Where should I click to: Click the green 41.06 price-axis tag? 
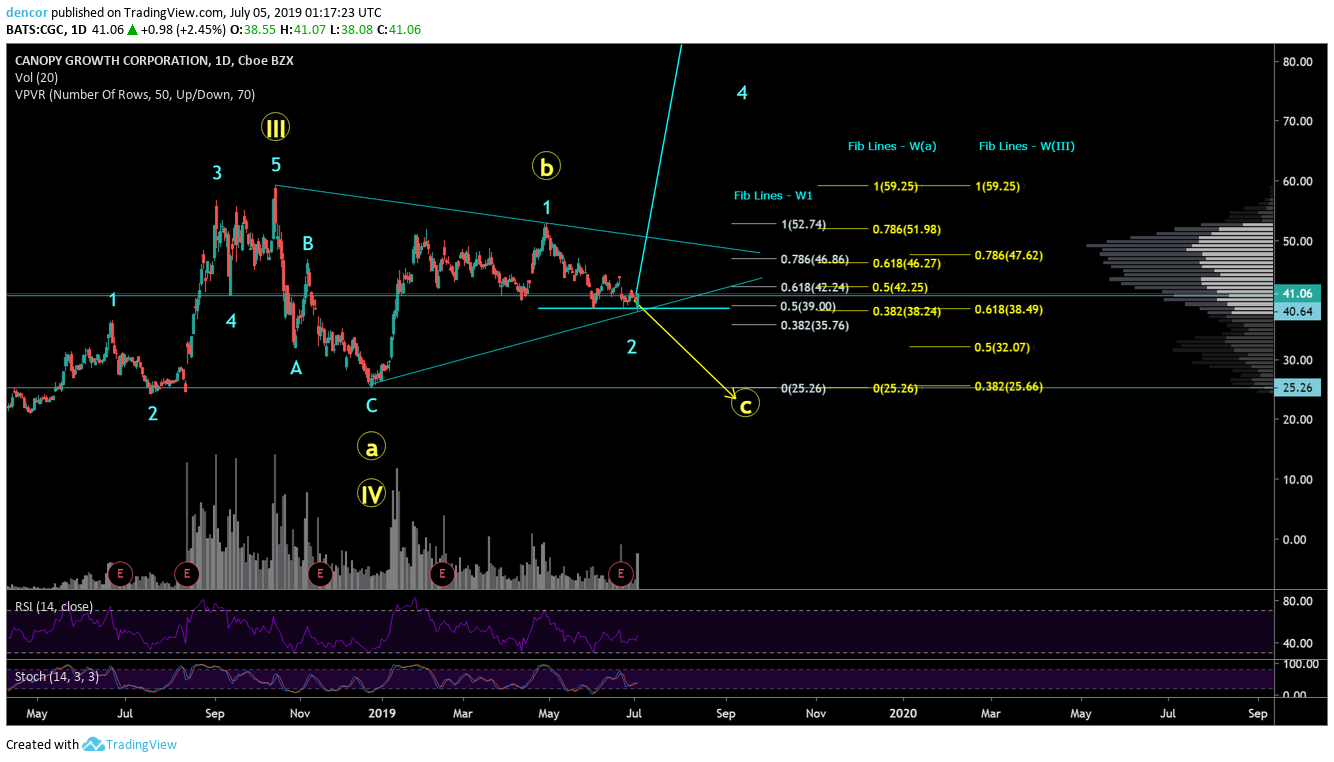point(1300,294)
